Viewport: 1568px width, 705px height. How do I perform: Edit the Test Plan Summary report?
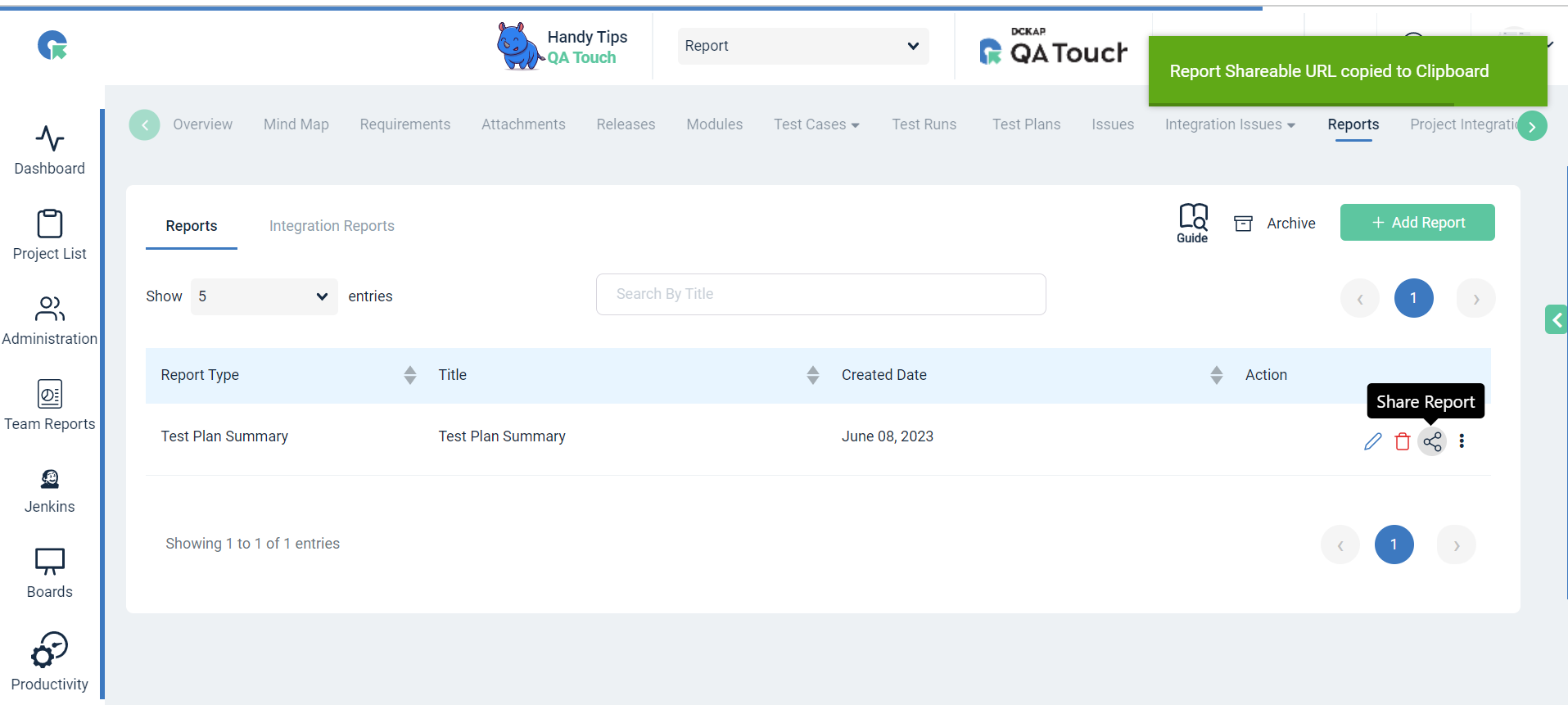tap(1373, 441)
